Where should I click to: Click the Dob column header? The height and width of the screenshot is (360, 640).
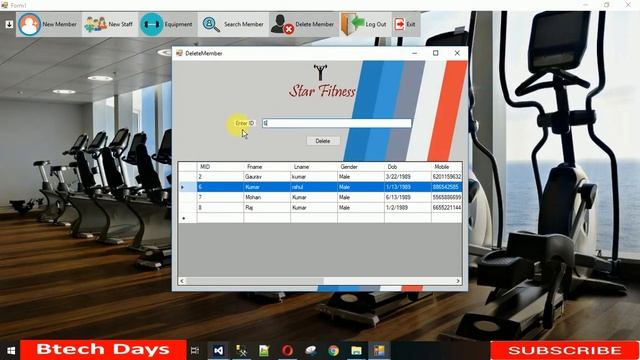click(408, 167)
